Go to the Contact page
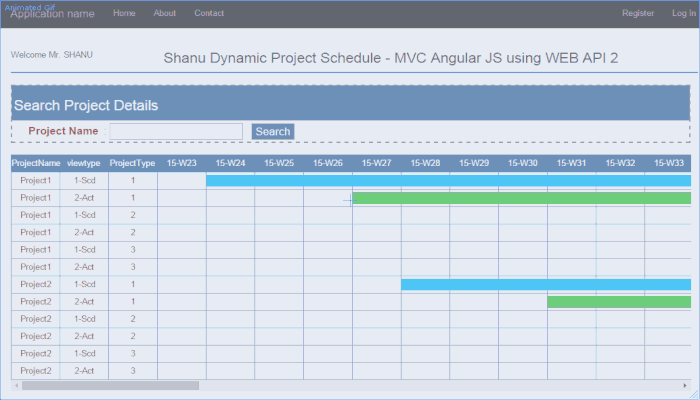 pos(209,14)
